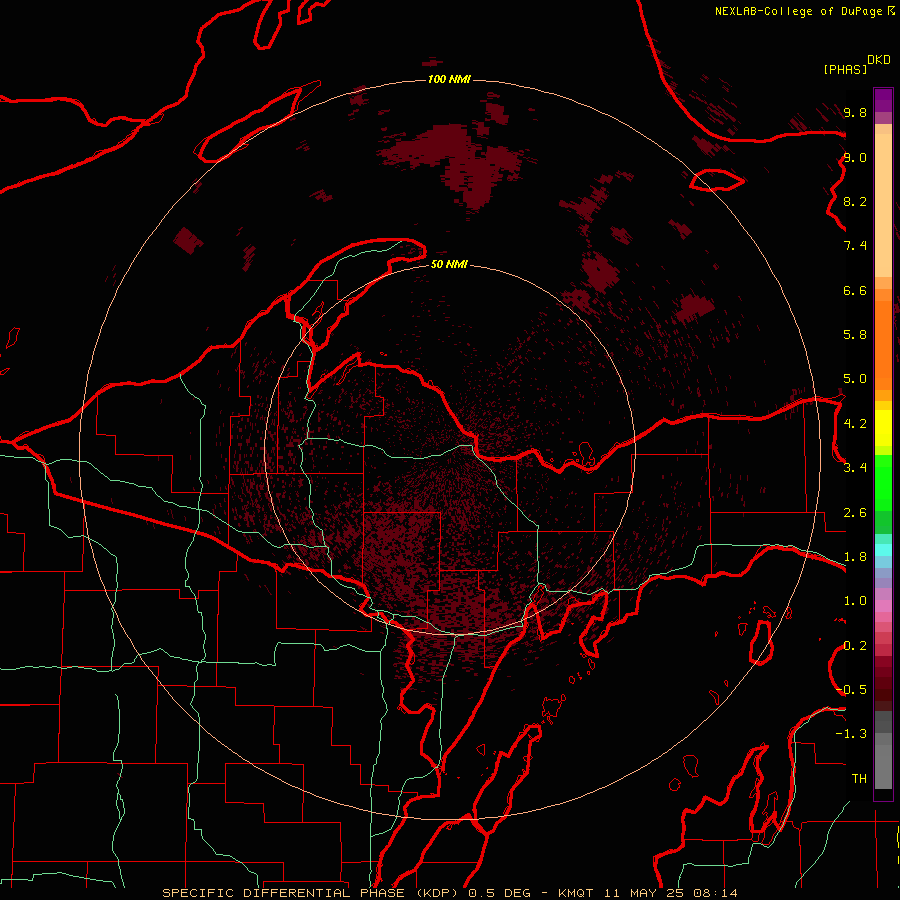Click the DKD label above the color scale
This screenshot has height=900, width=900.
click(879, 60)
